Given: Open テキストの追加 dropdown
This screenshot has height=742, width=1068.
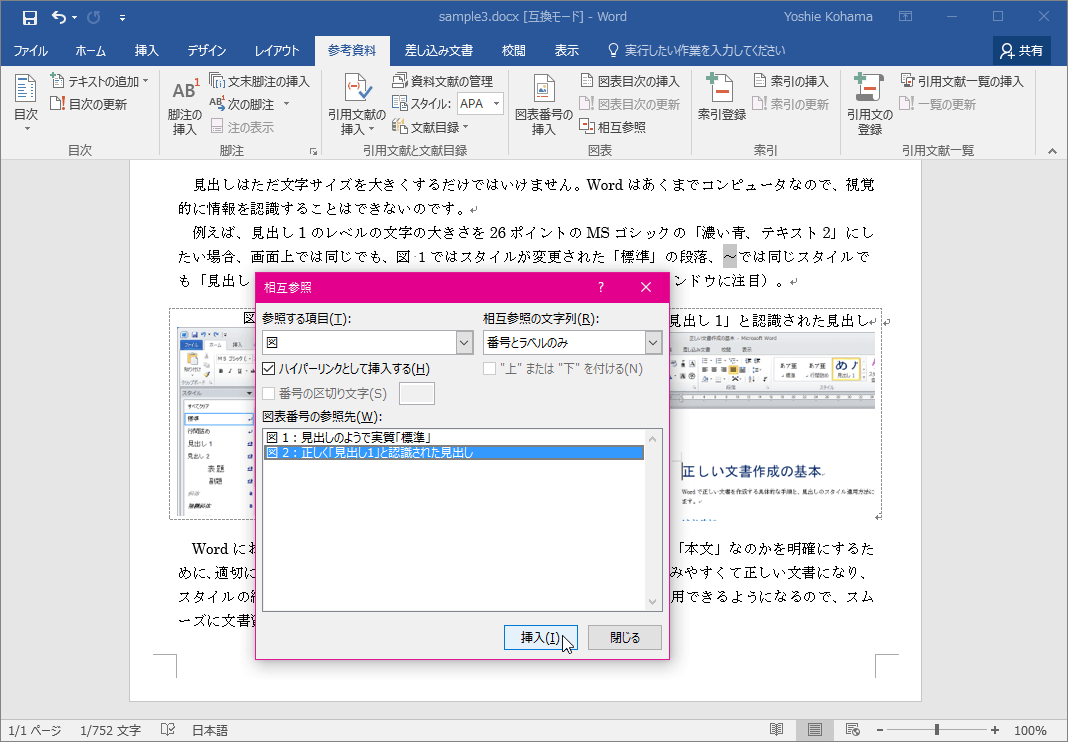Looking at the screenshot, I should click(x=99, y=81).
